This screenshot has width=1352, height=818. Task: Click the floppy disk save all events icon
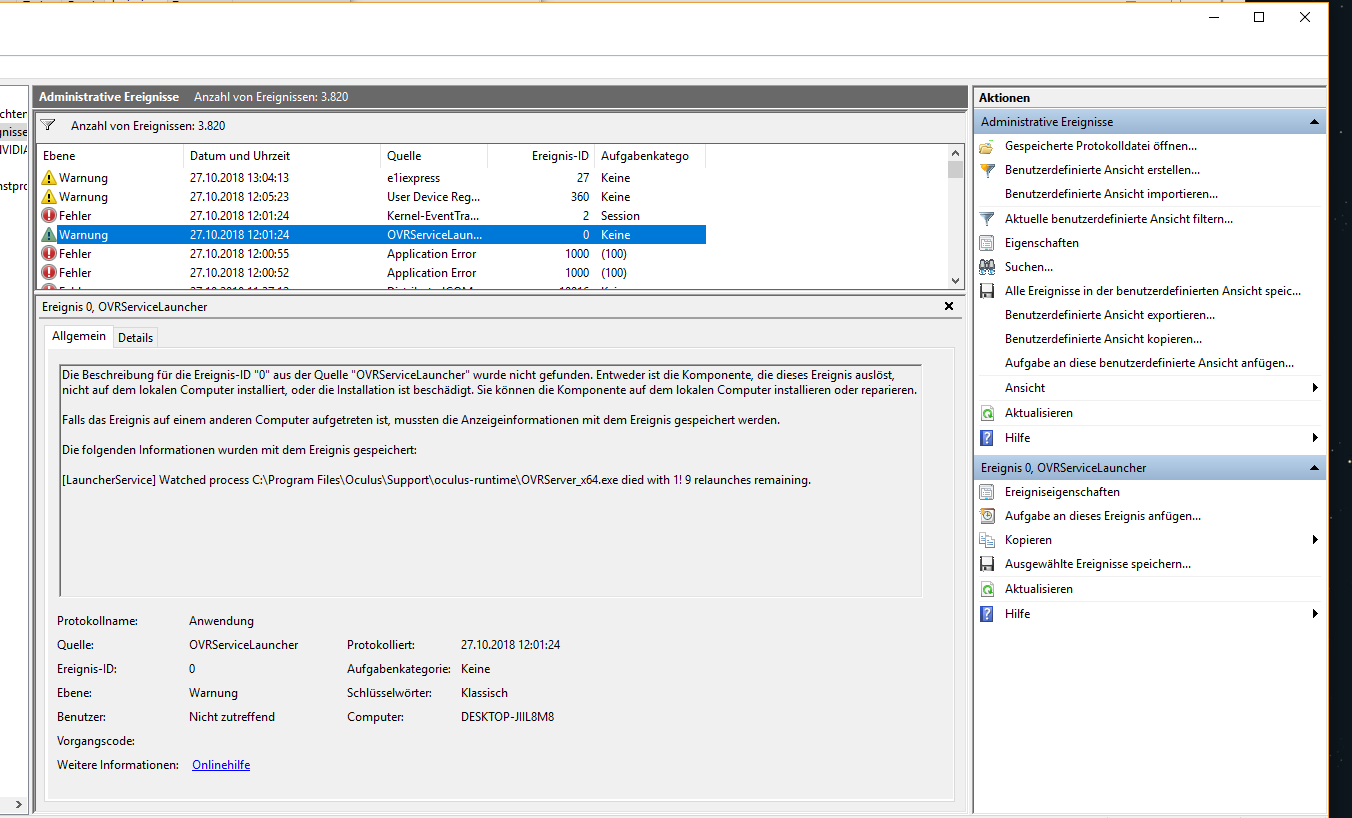pyautogui.click(x=987, y=291)
